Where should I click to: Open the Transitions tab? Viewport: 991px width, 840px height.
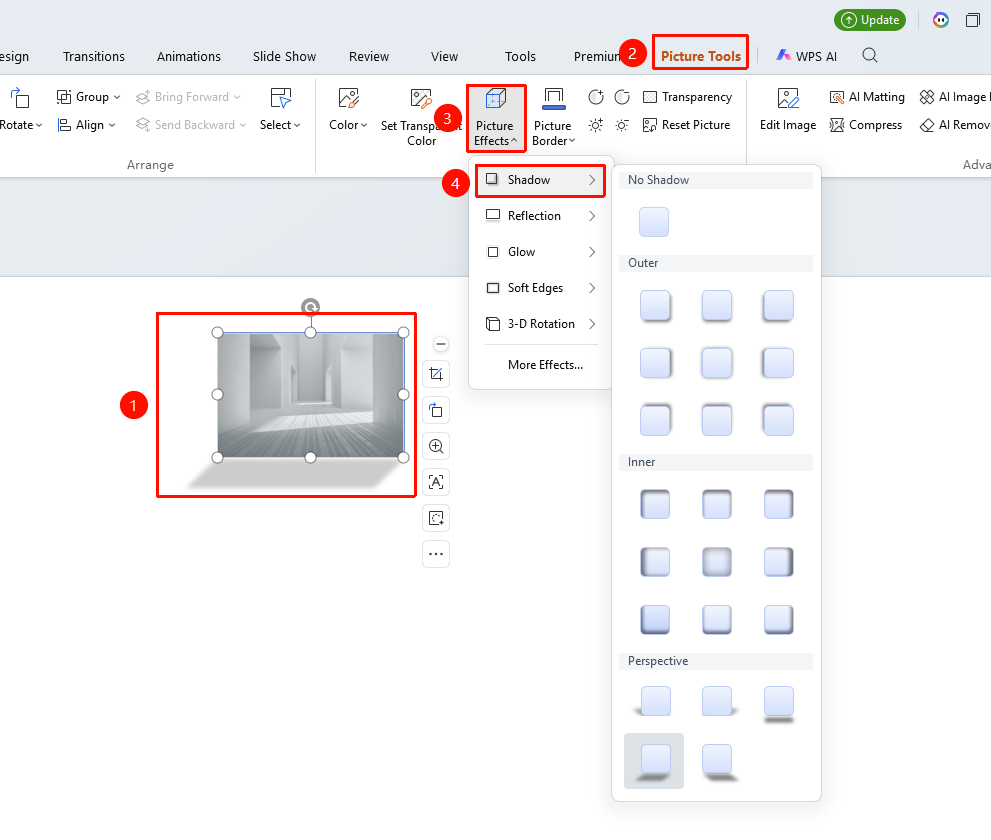point(94,56)
